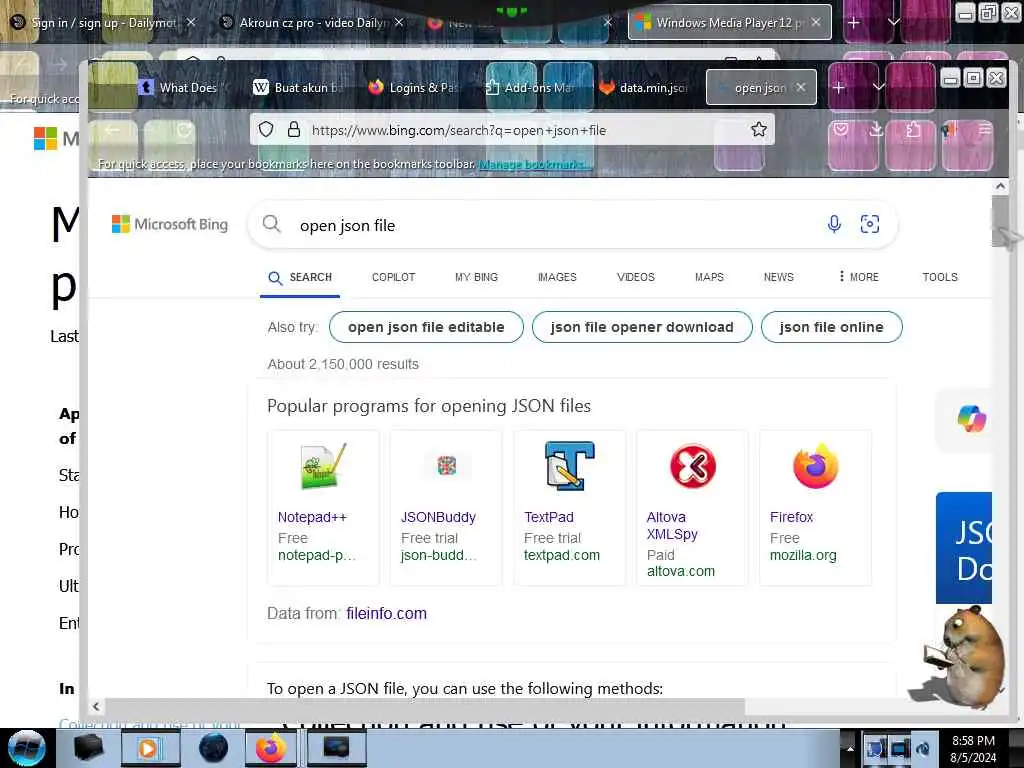
Task: Click the json file opener download suggestion
Action: point(642,327)
